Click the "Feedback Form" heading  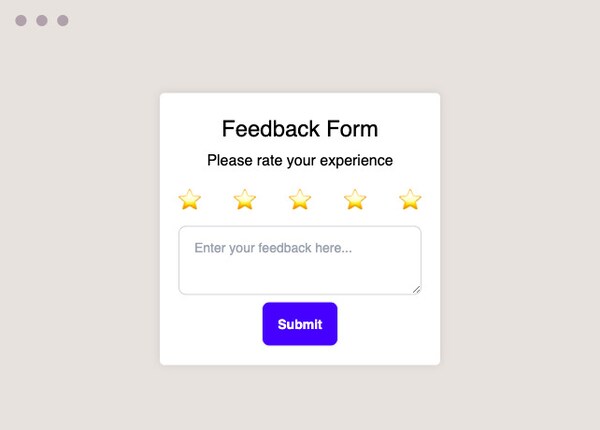pos(300,129)
